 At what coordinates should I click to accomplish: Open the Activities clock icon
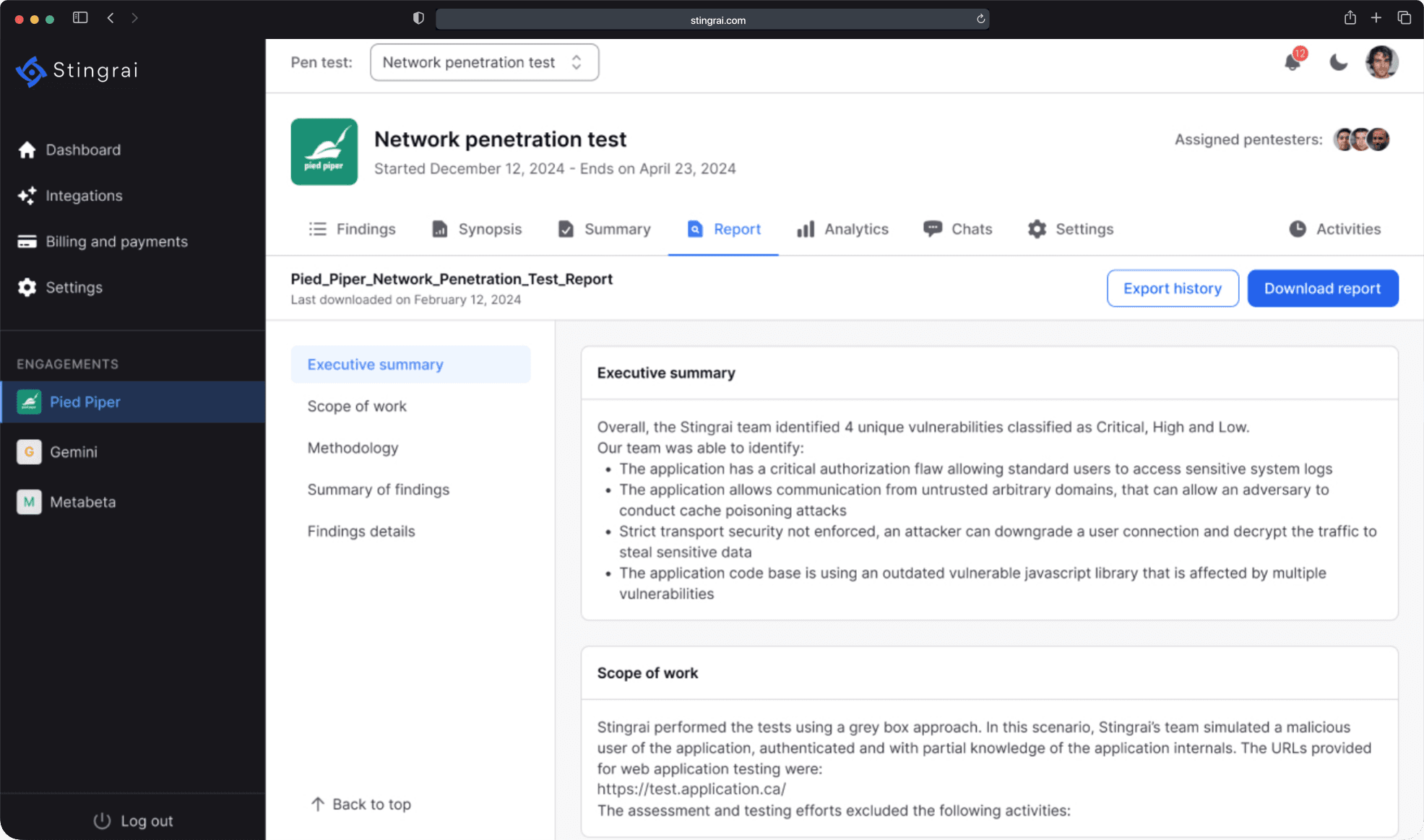[x=1298, y=229]
